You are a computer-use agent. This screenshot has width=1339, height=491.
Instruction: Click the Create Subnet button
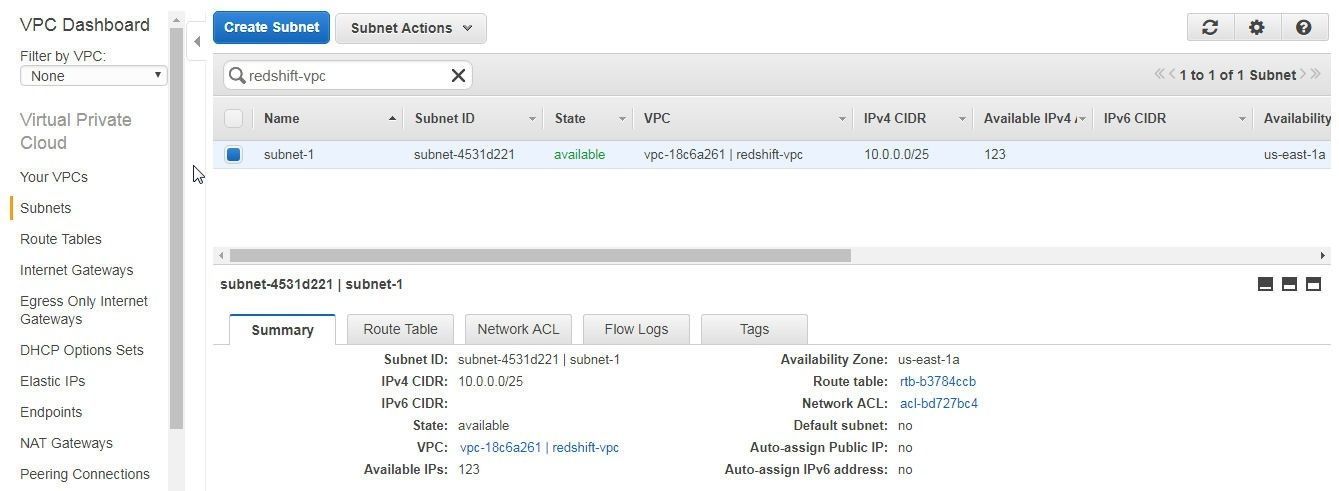pyautogui.click(x=271, y=27)
